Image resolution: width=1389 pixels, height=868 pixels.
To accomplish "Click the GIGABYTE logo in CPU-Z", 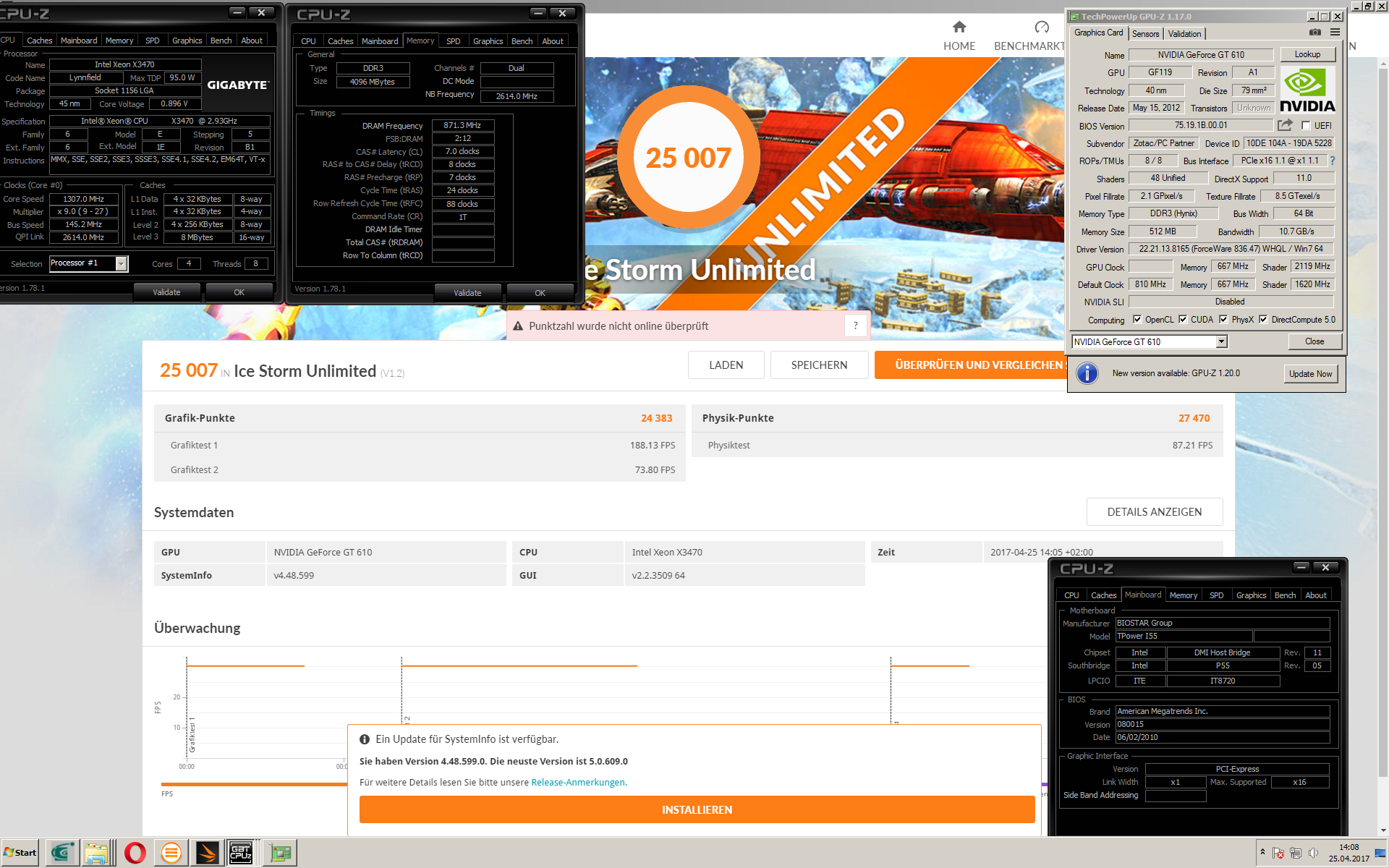I will tap(238, 85).
